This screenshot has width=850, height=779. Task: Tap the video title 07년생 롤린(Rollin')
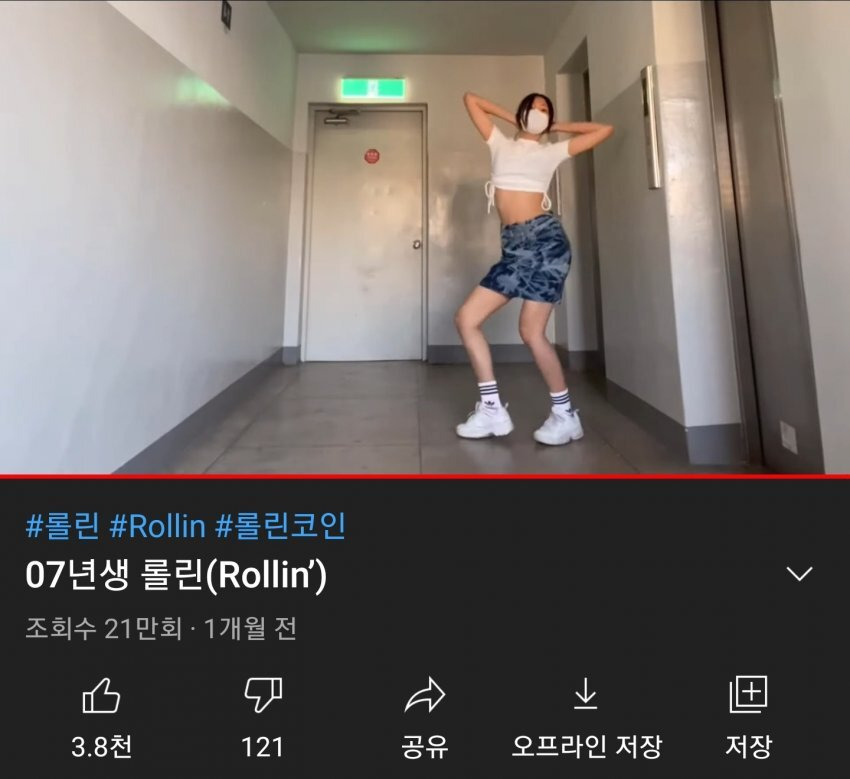point(176,576)
